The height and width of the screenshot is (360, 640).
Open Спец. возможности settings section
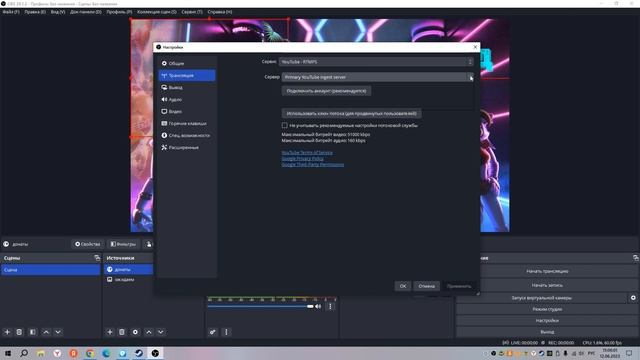pyautogui.click(x=187, y=135)
